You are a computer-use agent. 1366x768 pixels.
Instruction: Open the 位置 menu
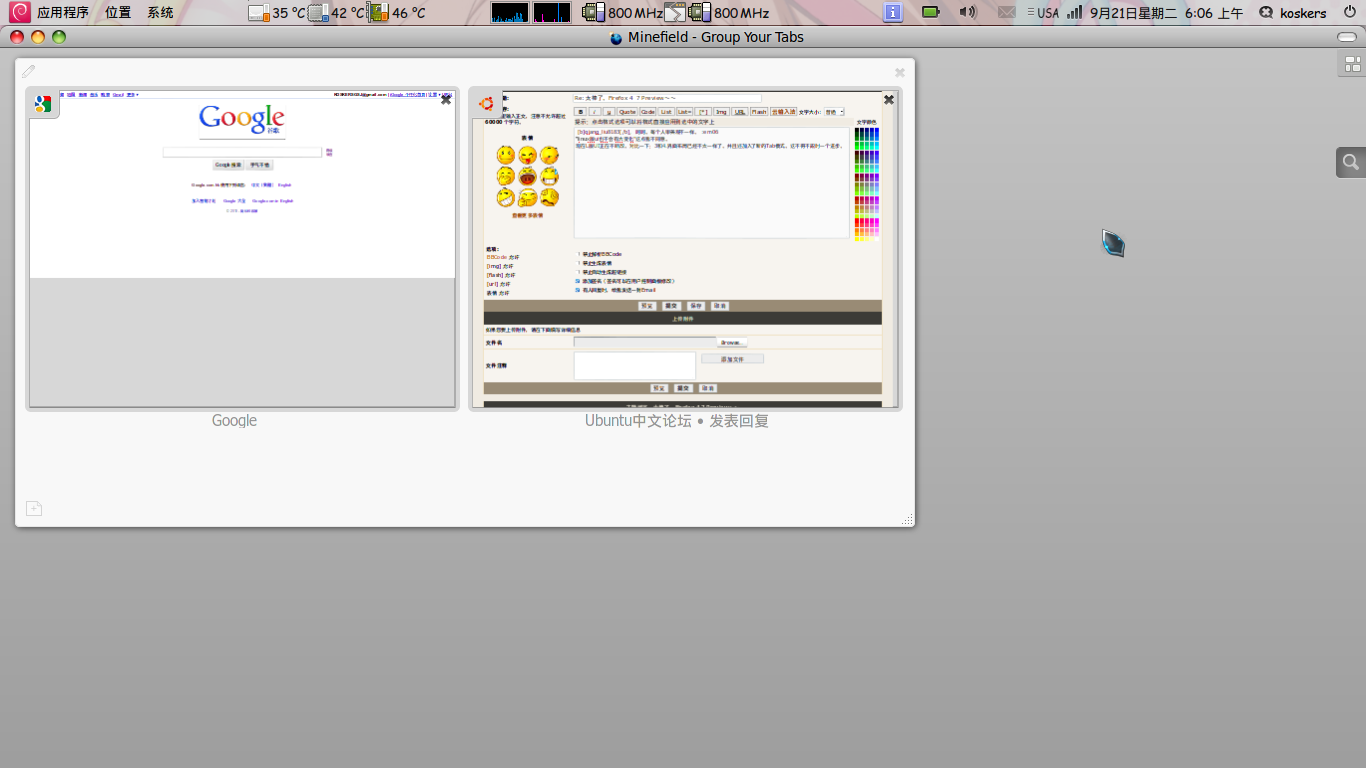118,13
